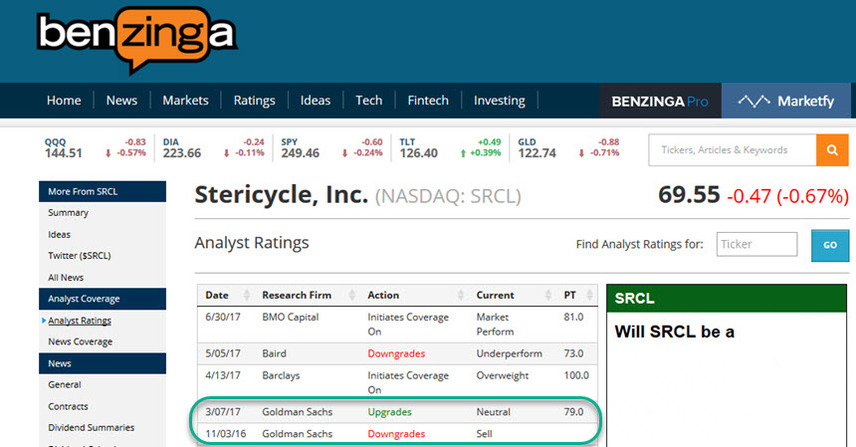Focus the Tickers, Articles & Keywords search box
The height and width of the screenshot is (447, 856).
click(x=733, y=150)
